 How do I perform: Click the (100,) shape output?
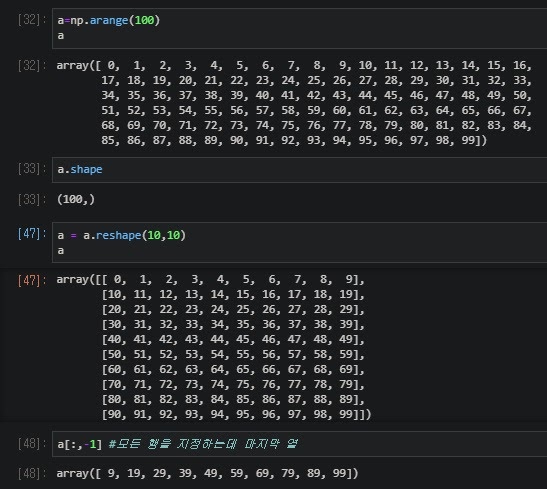(x=76, y=200)
